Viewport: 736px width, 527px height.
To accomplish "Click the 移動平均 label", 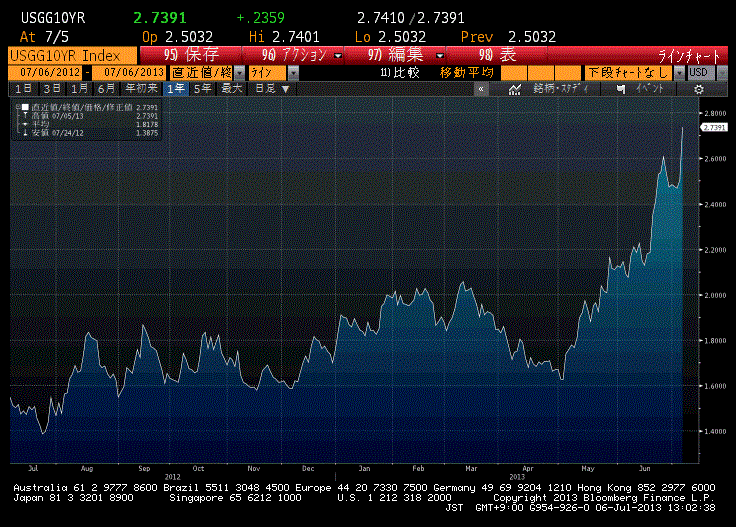I will [467, 73].
